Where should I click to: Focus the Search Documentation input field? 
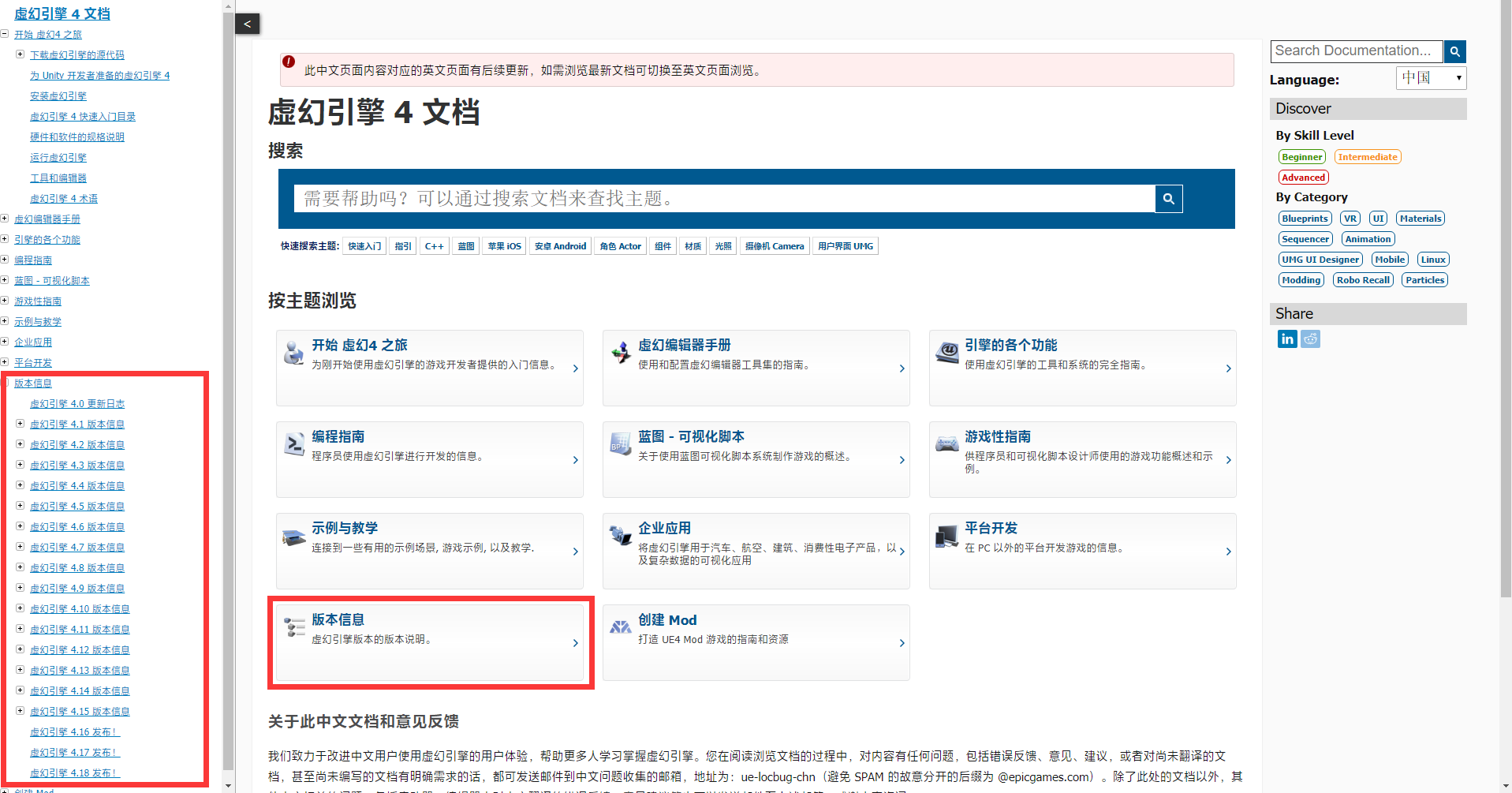click(1357, 51)
